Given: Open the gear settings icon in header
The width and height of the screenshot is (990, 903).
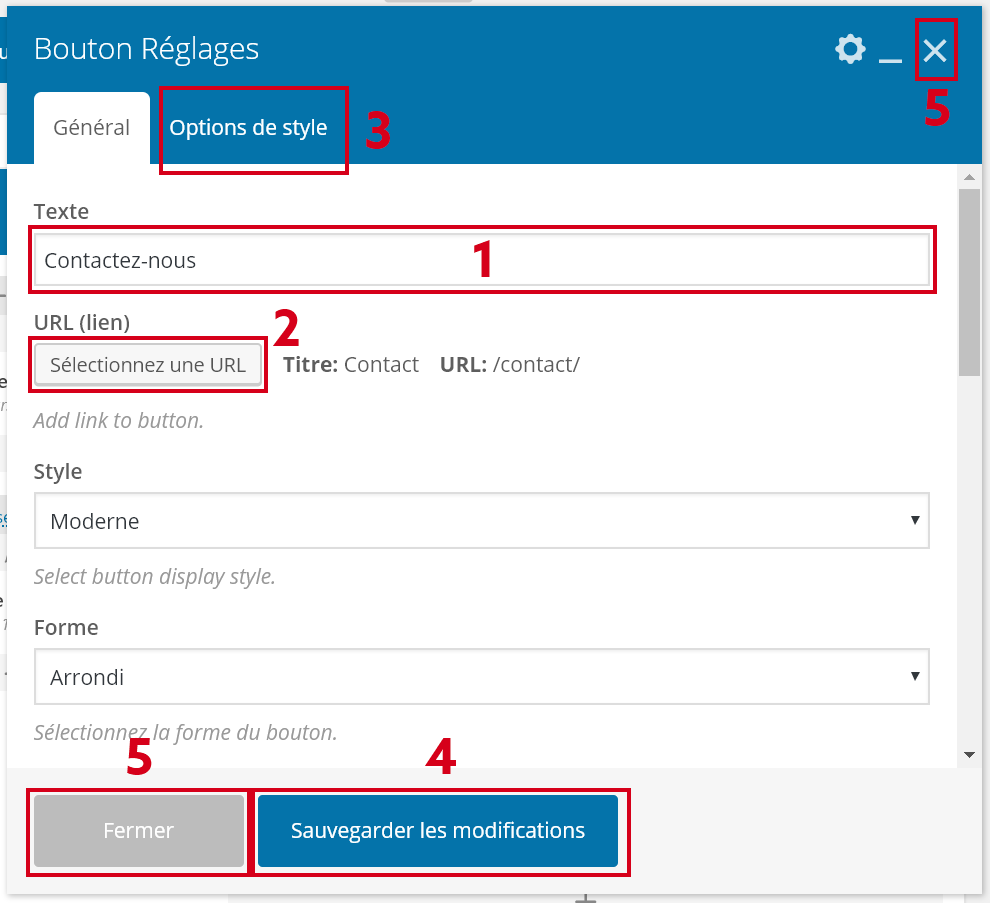Looking at the screenshot, I should [850, 49].
